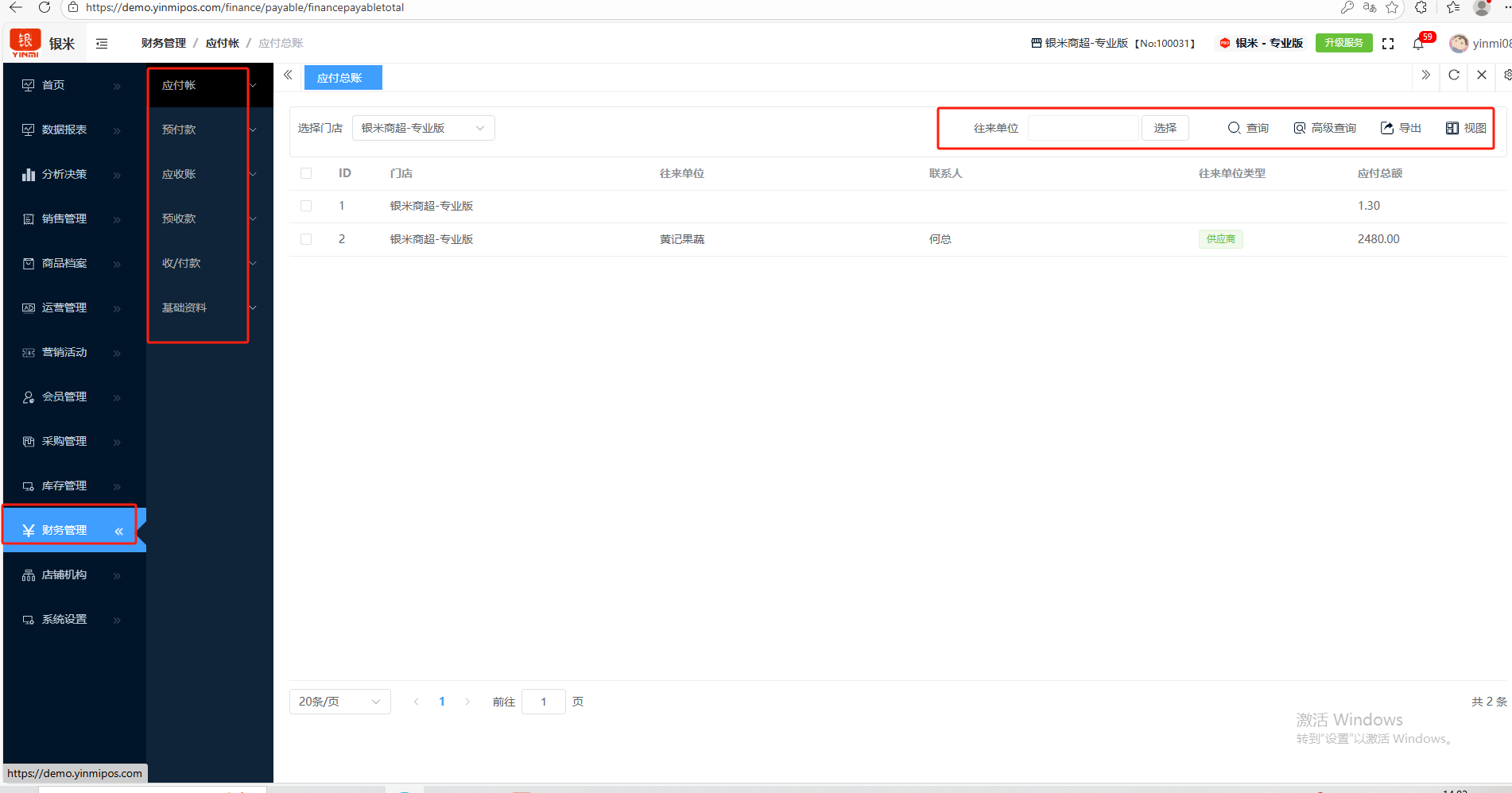Viewport: 1512px width, 793px height.
Task: Click the 往来单位 input field
Action: click(x=1083, y=128)
